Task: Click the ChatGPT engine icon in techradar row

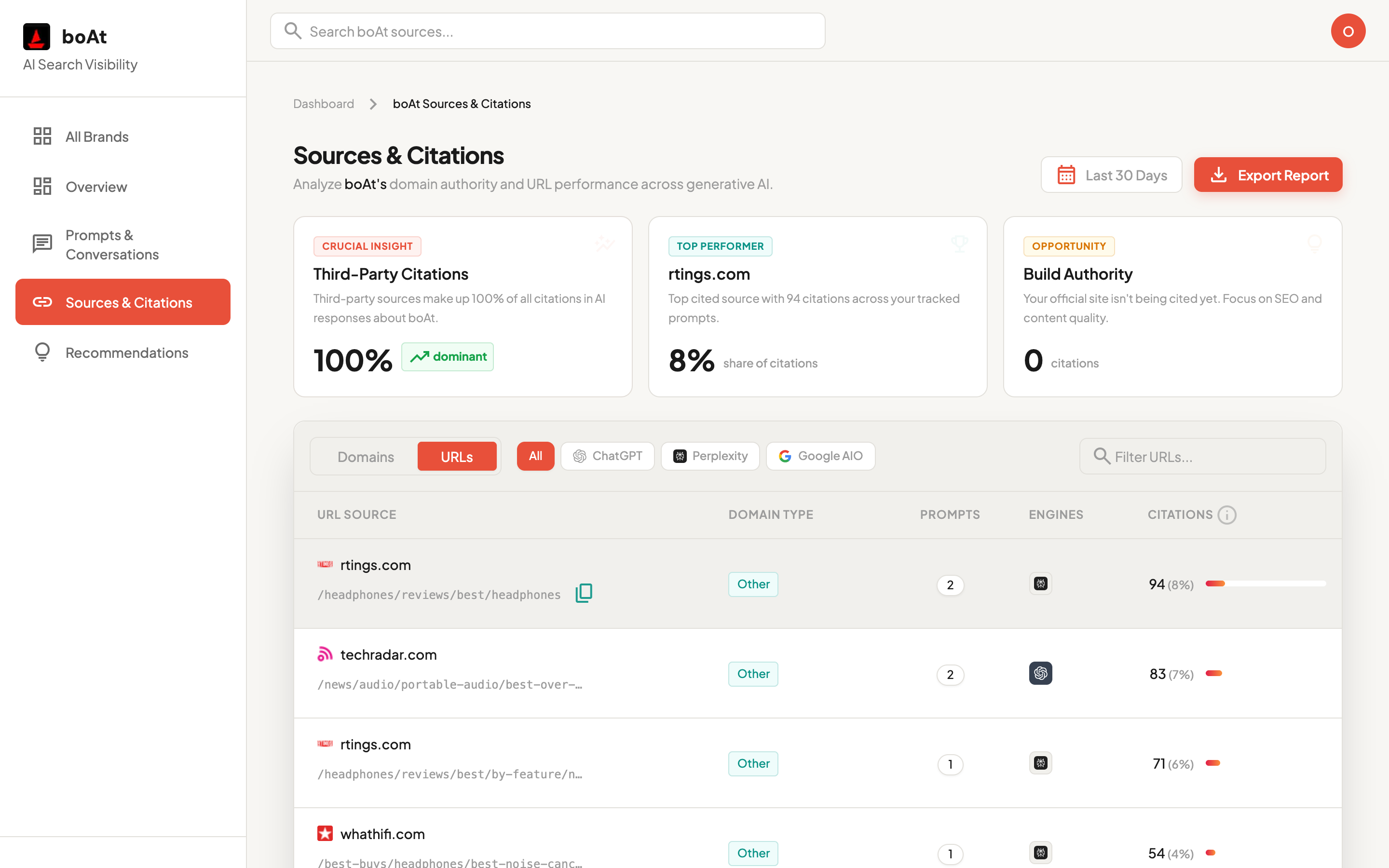Action: coord(1040,673)
